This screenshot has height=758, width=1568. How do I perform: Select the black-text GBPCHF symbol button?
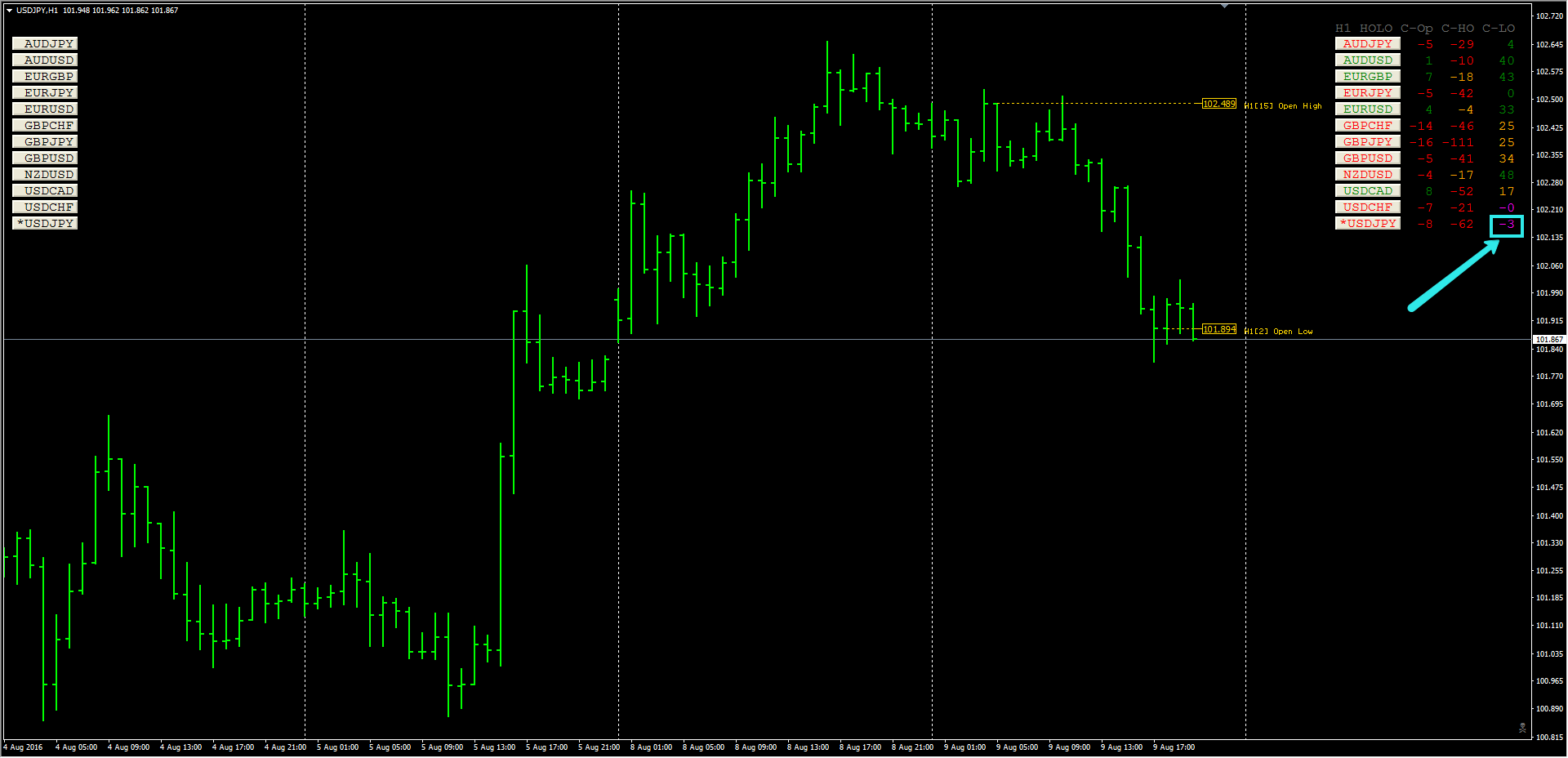pyautogui.click(x=45, y=125)
